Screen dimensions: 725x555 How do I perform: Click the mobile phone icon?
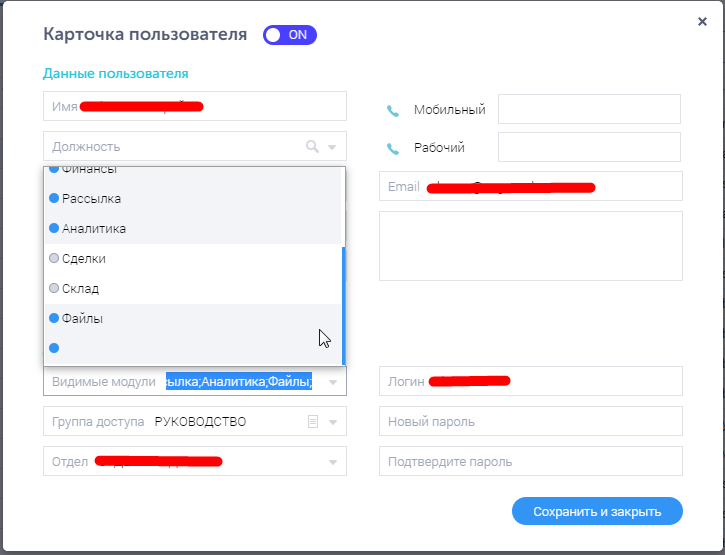393,110
